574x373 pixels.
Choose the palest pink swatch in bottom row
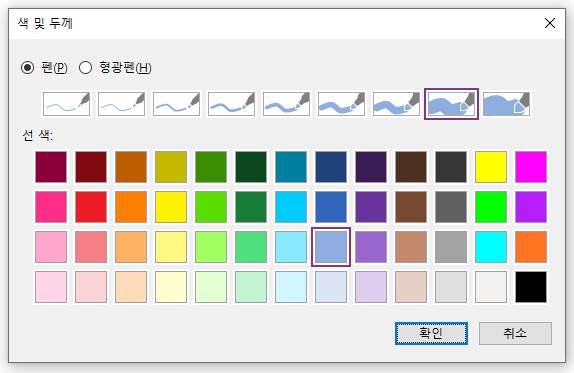51,287
